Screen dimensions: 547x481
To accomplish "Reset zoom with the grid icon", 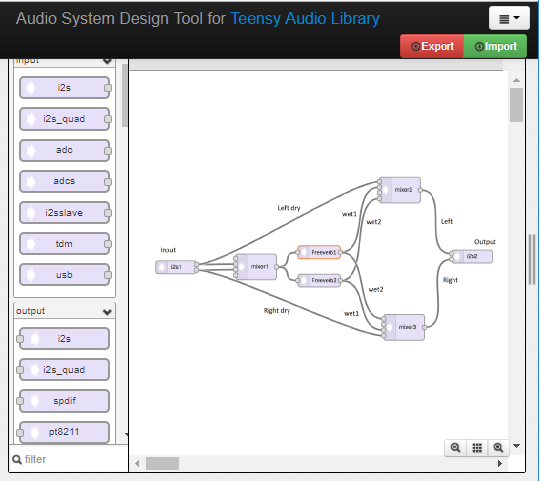I will [x=477, y=448].
